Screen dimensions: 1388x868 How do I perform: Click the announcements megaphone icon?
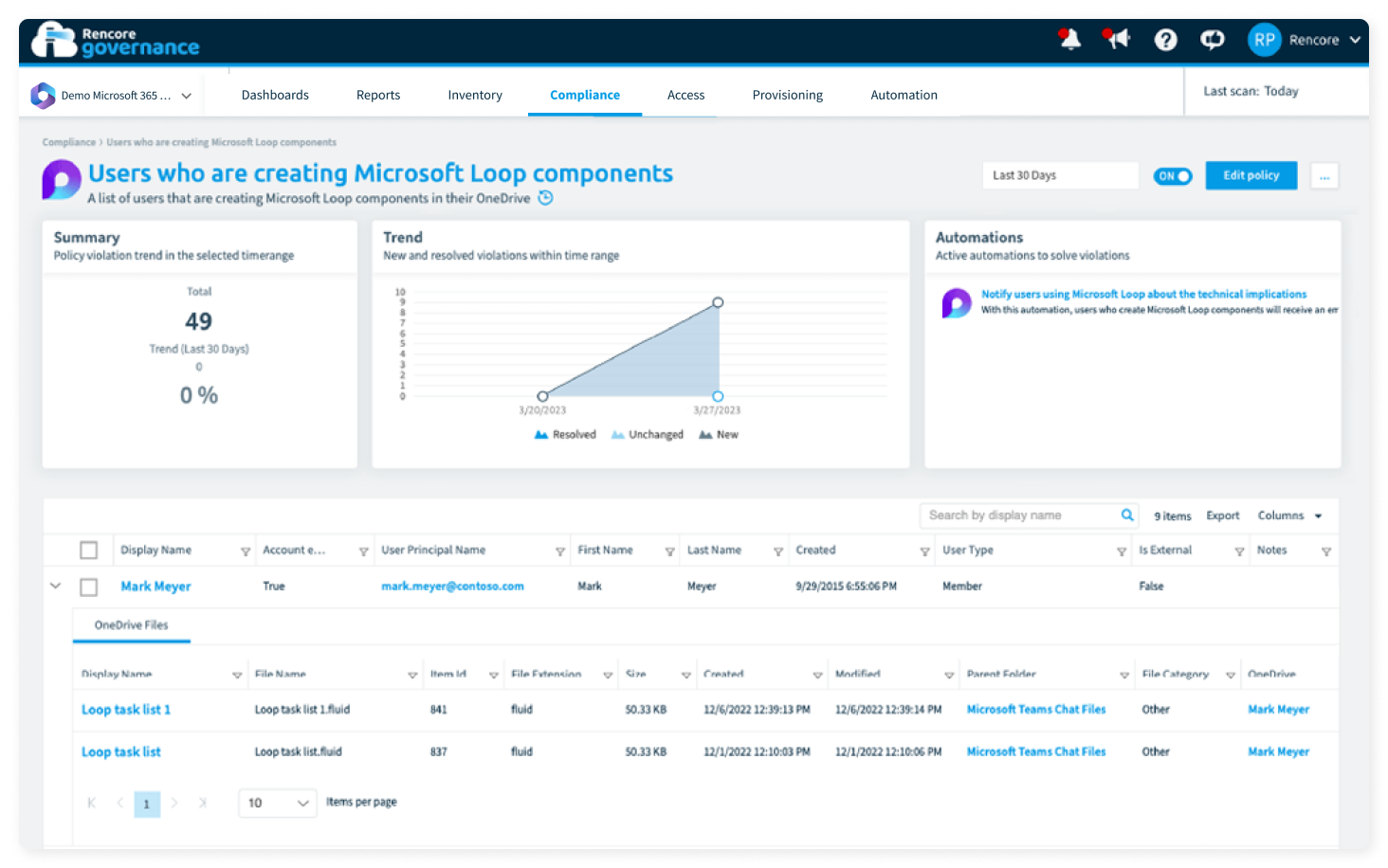(x=1117, y=39)
